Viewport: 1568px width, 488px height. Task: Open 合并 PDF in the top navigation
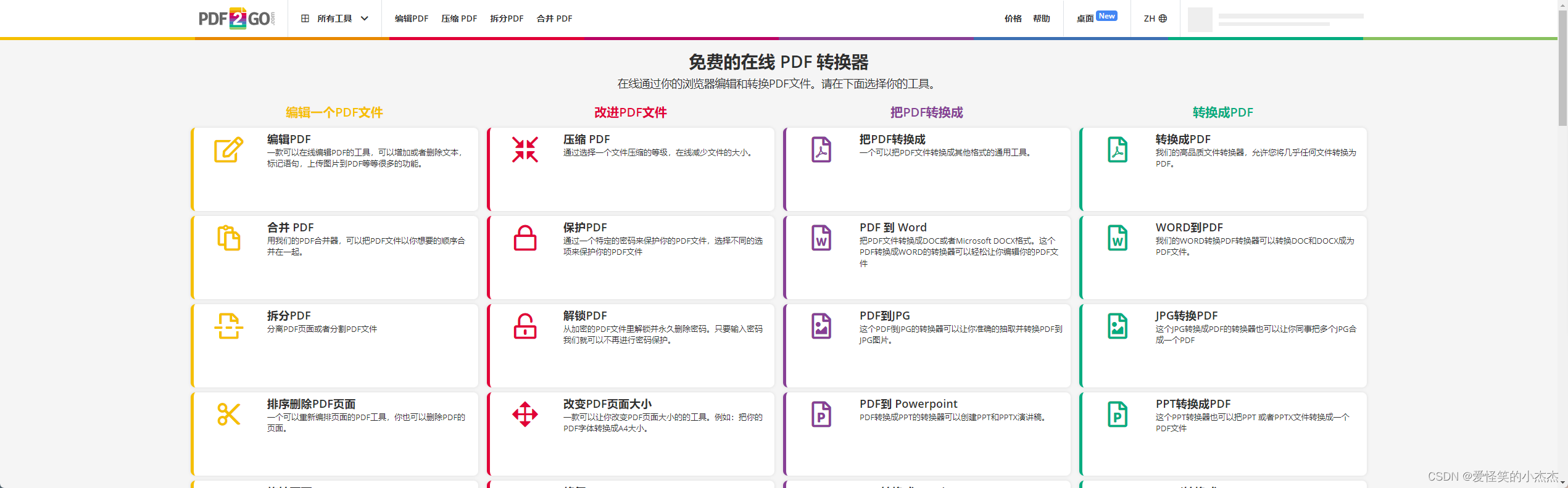[554, 19]
